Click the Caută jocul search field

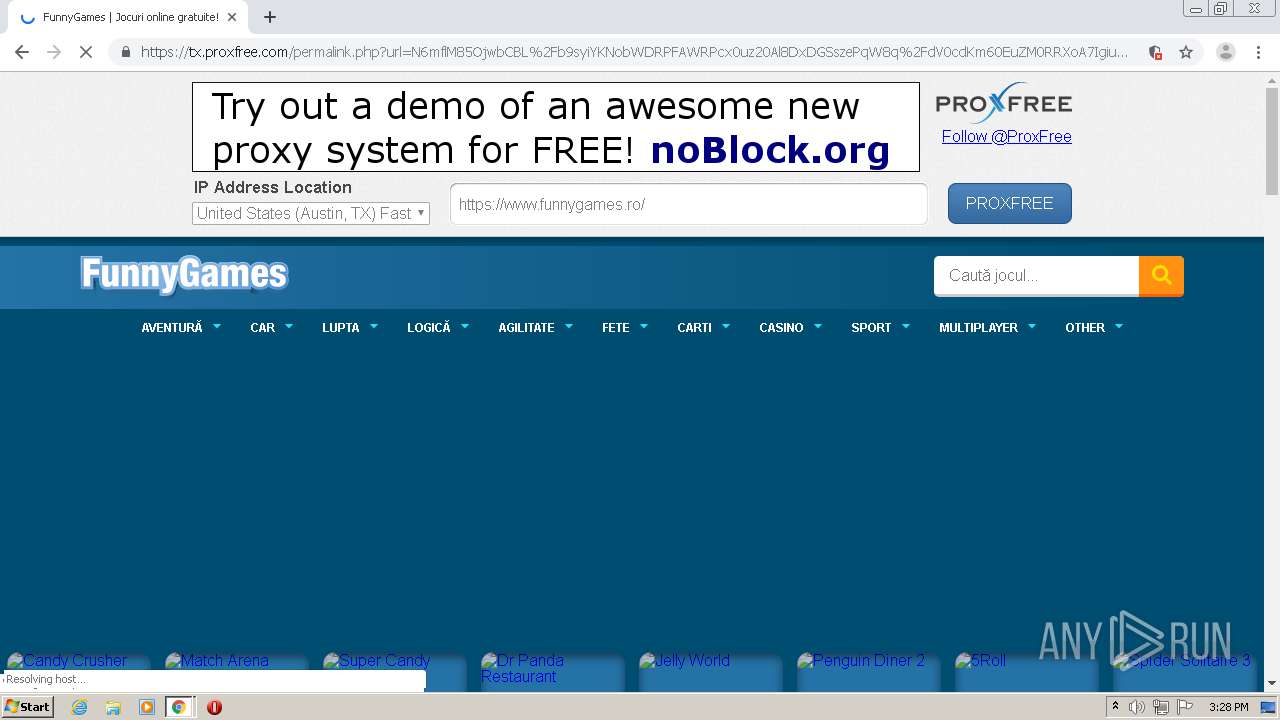tap(1036, 276)
